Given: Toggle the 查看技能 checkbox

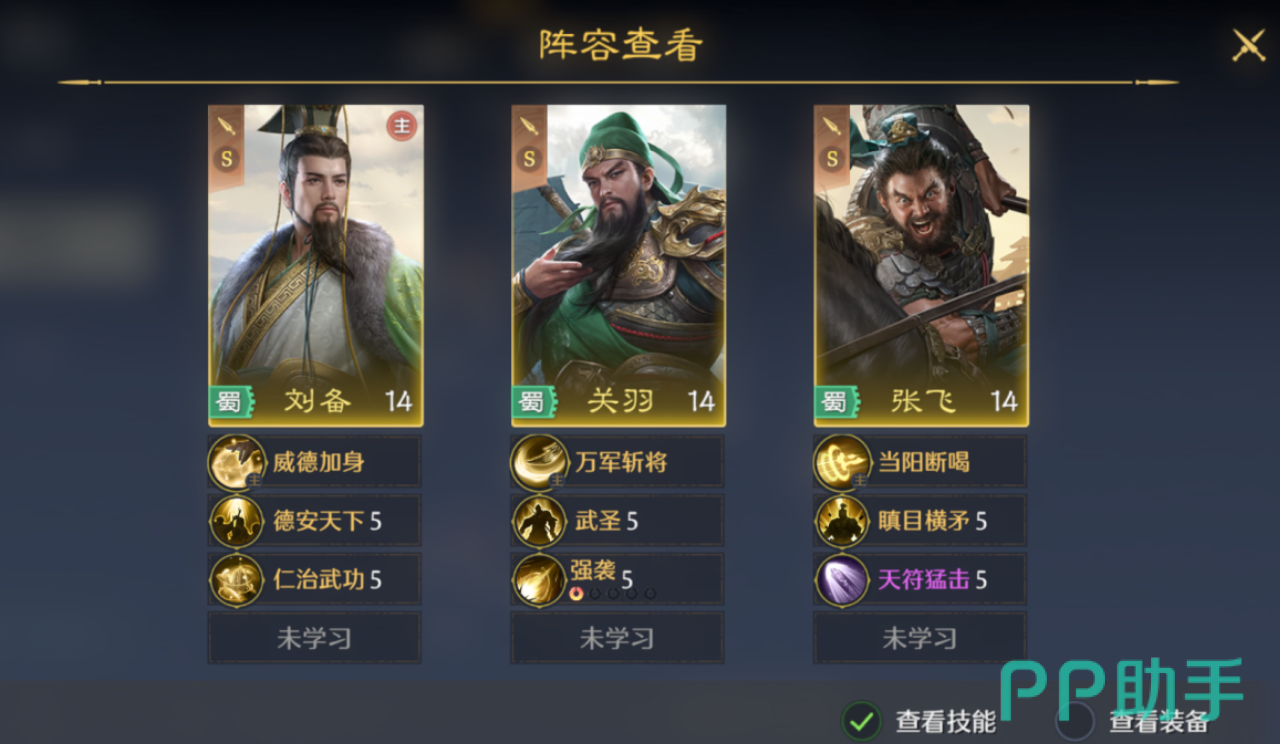Looking at the screenshot, I should point(861,720).
